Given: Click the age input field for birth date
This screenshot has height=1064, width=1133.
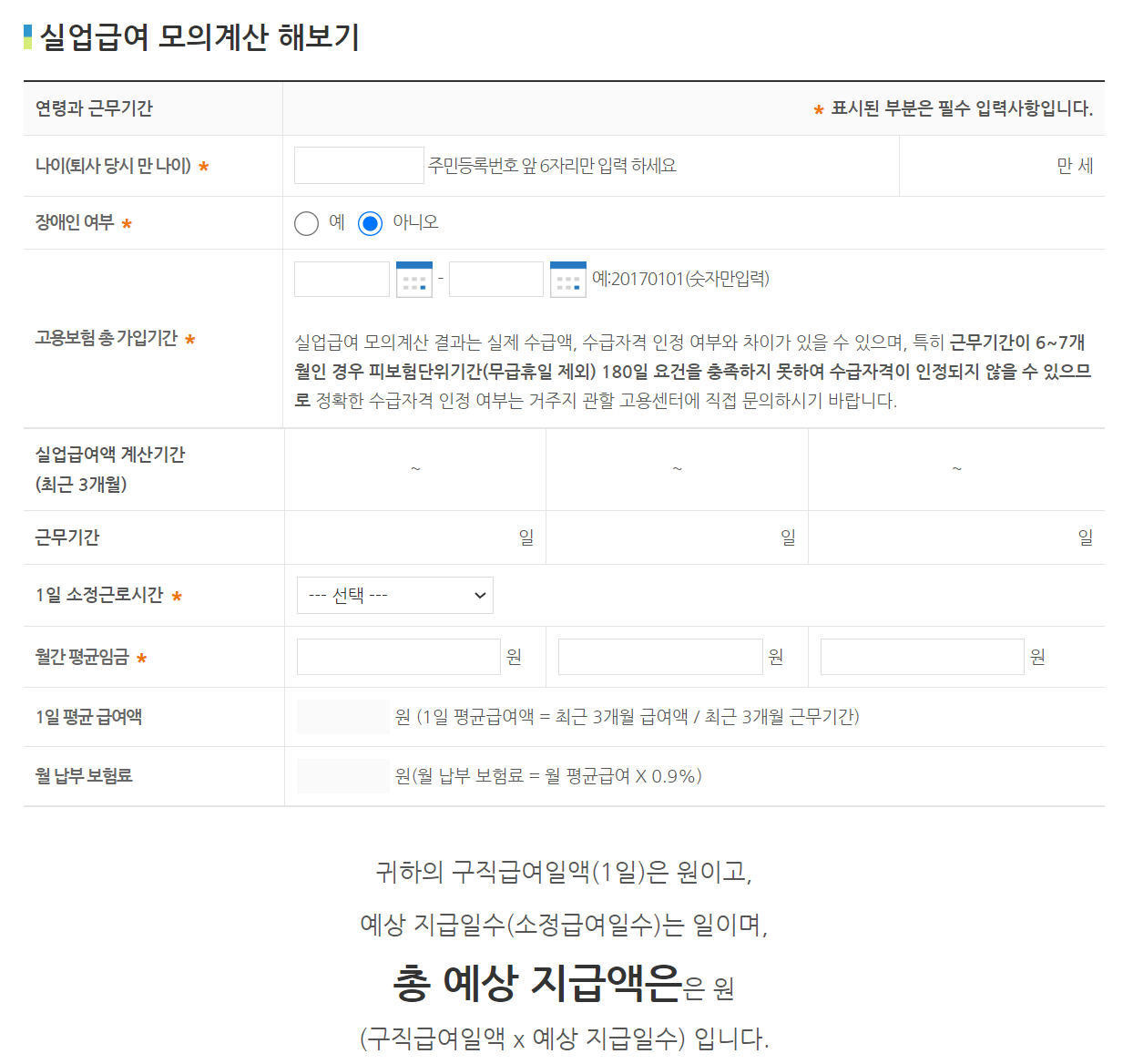Looking at the screenshot, I should 359,165.
